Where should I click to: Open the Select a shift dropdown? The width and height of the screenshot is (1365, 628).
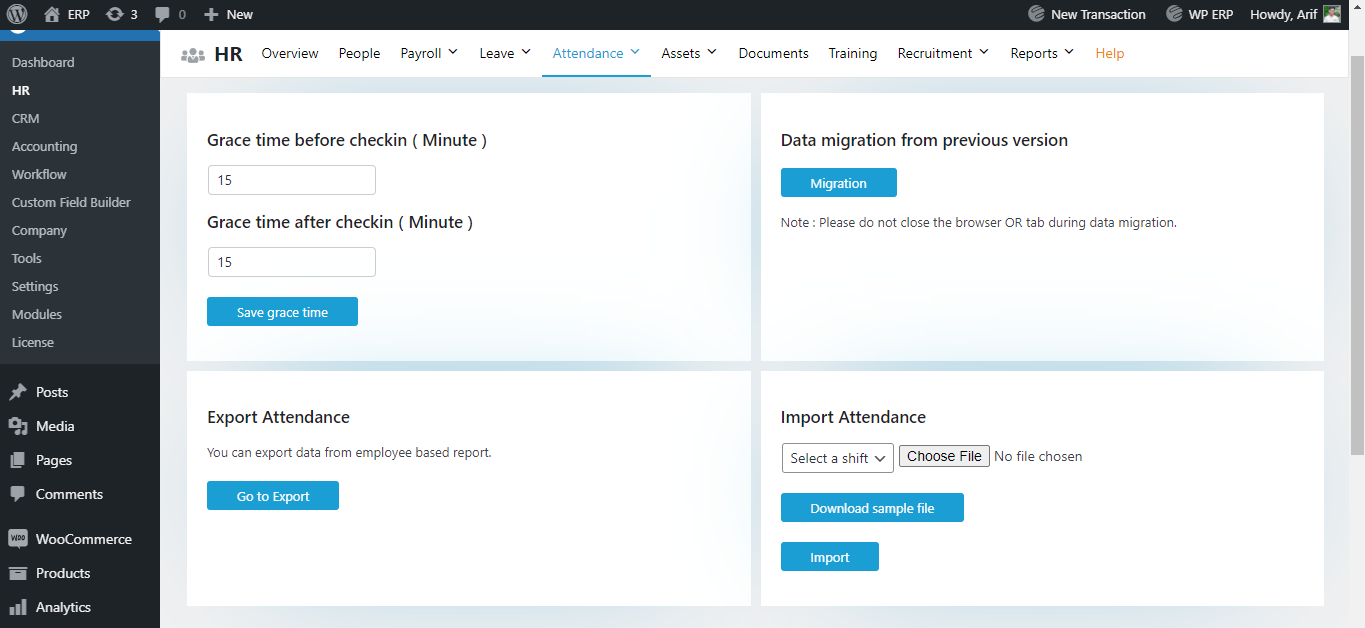837,458
